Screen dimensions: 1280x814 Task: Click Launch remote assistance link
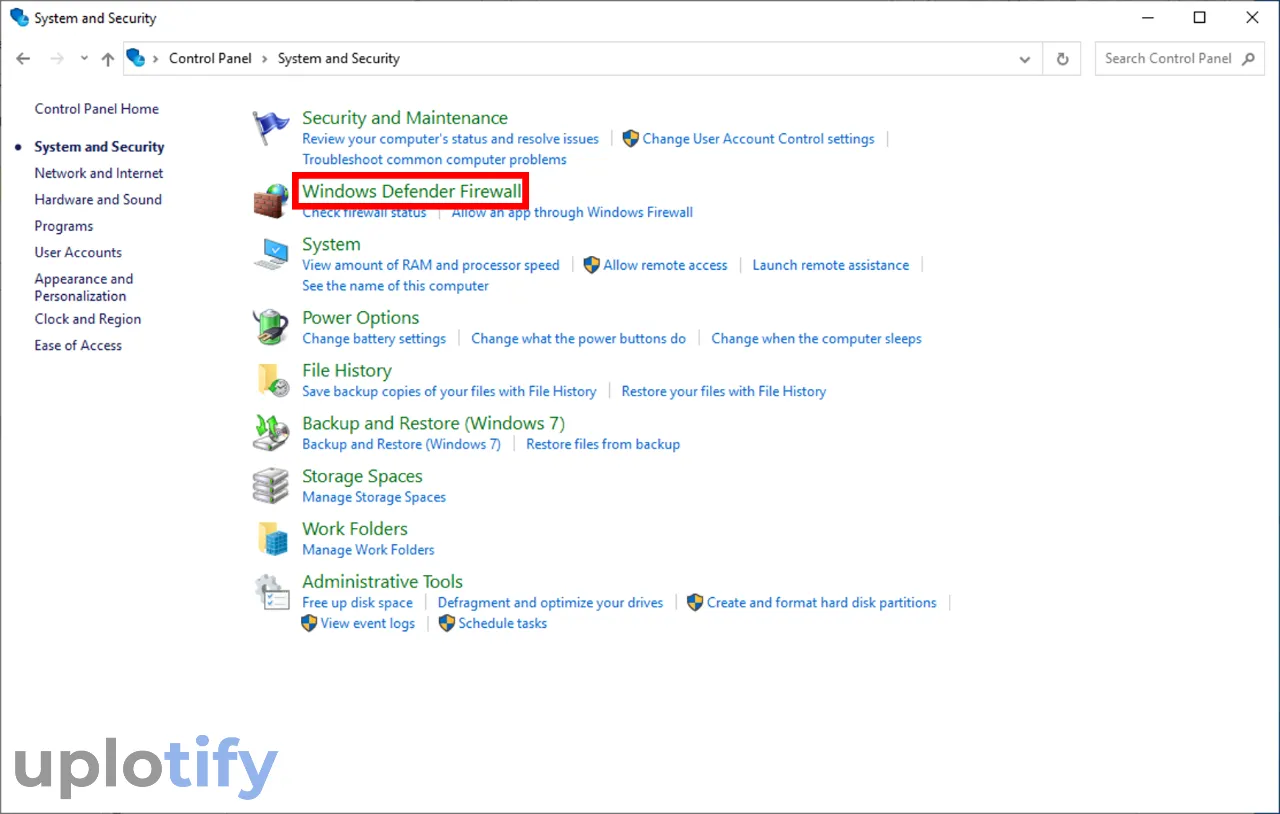pyautogui.click(x=831, y=265)
